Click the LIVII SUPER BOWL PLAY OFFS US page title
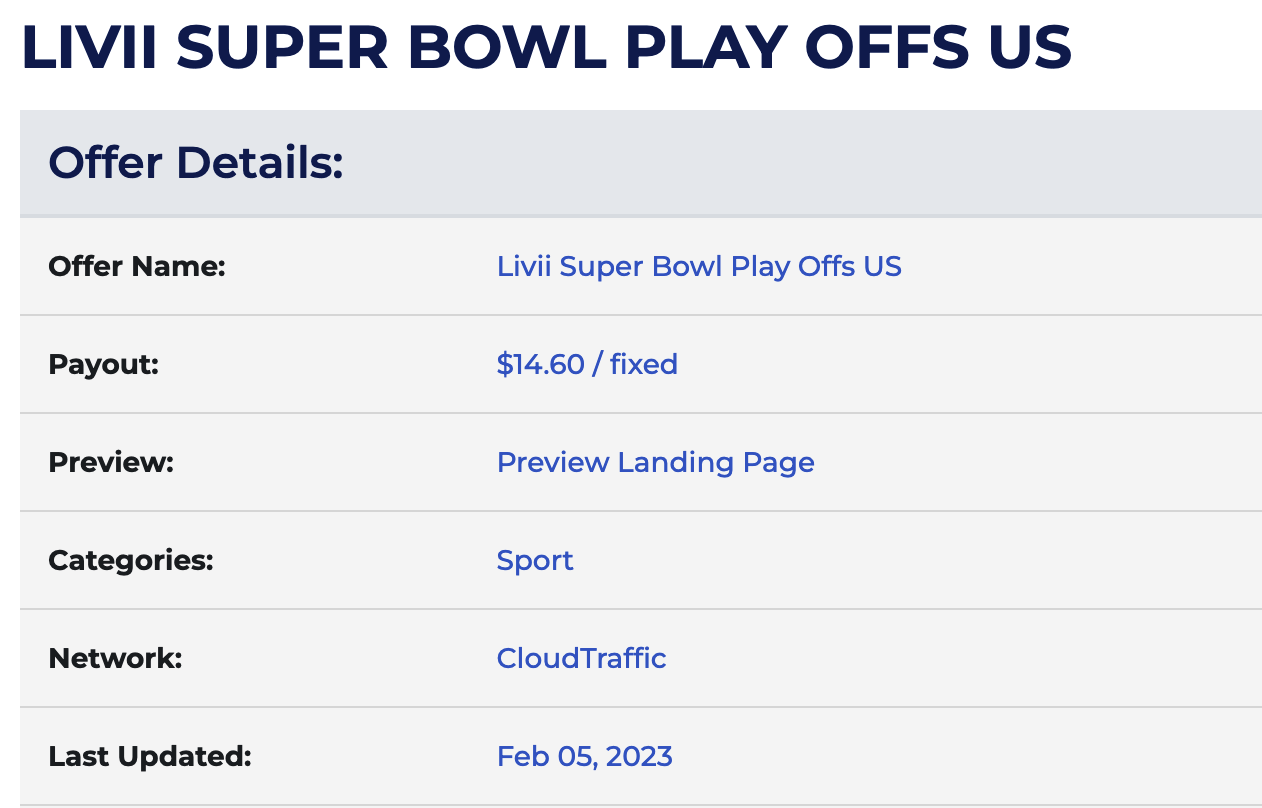 point(547,47)
